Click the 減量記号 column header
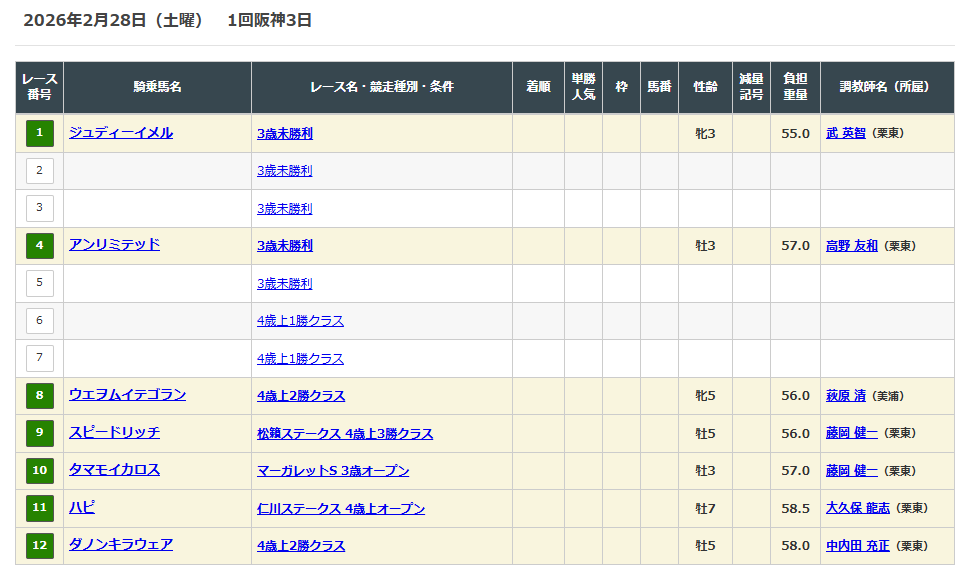 coord(751,87)
